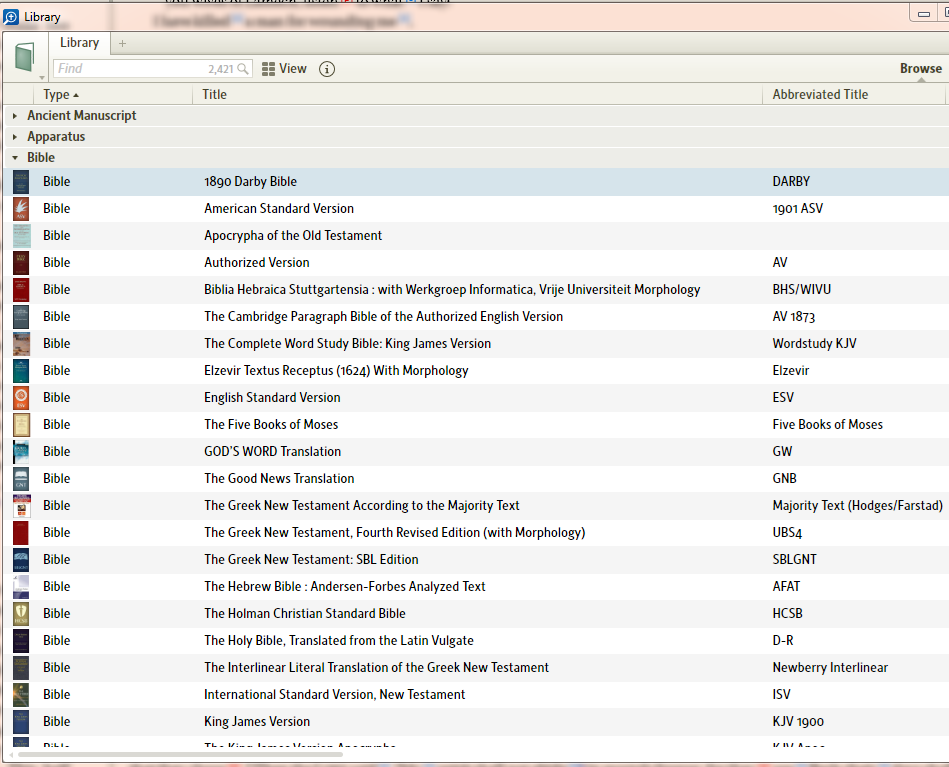Click the Newberry Interlinear cover icon
949x767 pixels.
[21, 668]
